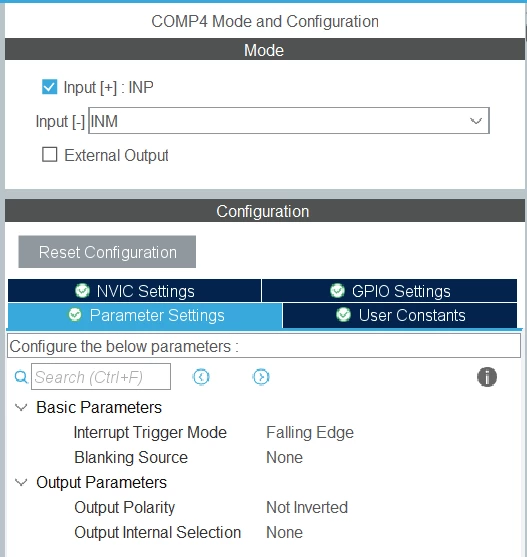Click green check icon on User Constants

click(343, 315)
